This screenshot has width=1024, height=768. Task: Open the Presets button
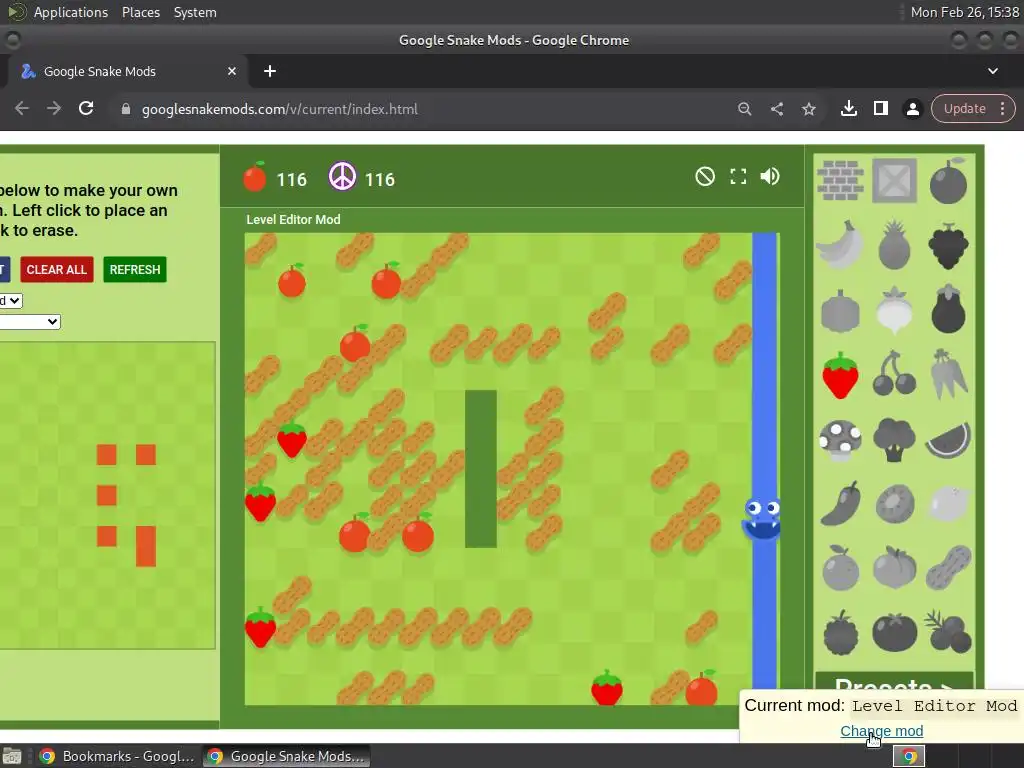click(x=894, y=684)
